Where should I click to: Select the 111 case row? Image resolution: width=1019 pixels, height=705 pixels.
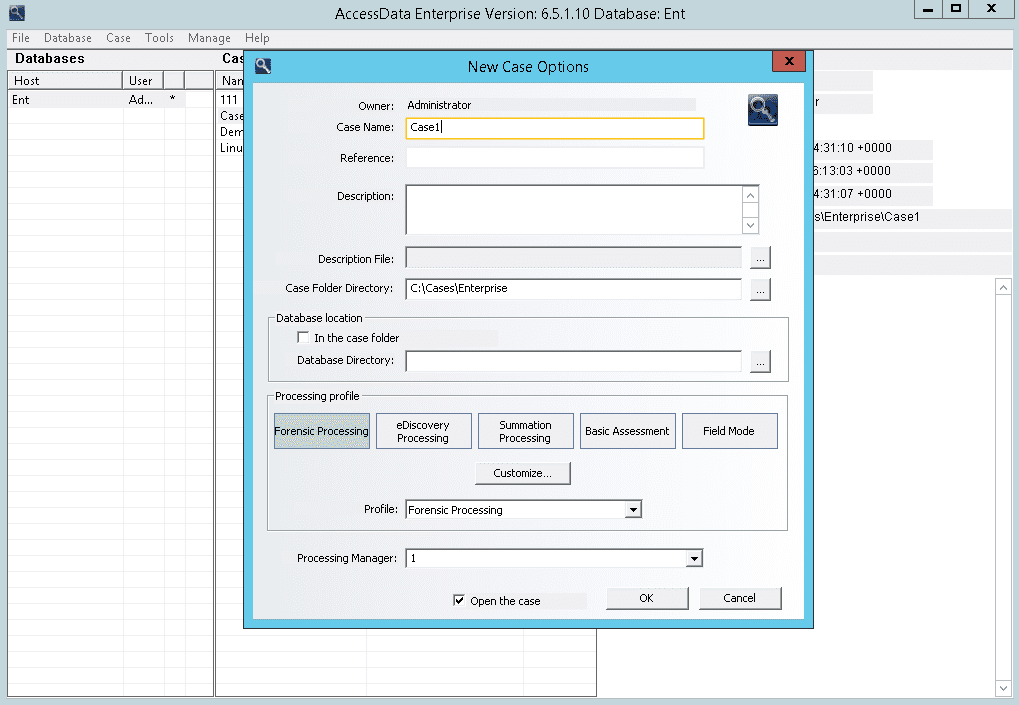tap(231, 99)
